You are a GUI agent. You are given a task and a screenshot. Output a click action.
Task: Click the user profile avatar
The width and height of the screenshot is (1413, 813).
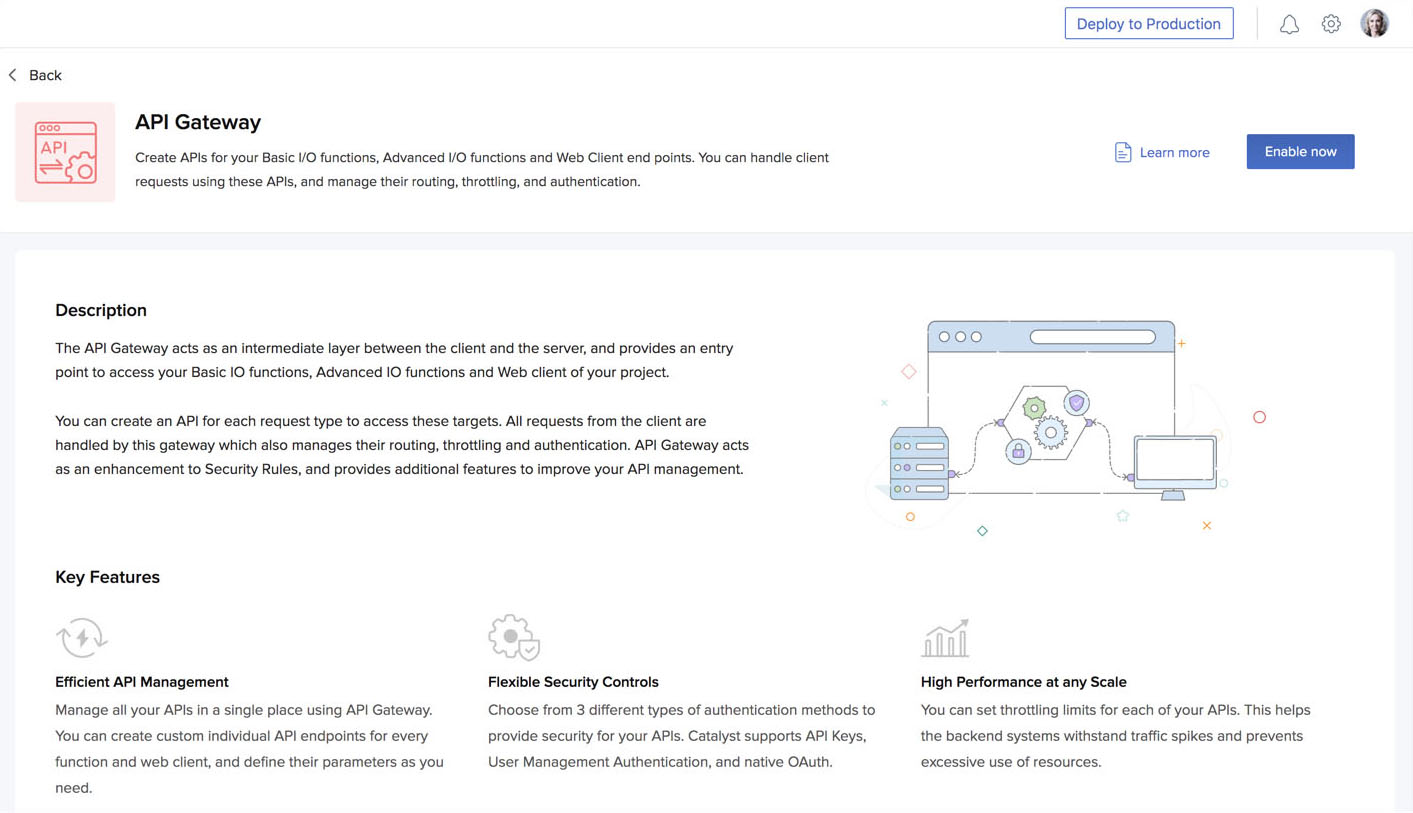click(1374, 22)
